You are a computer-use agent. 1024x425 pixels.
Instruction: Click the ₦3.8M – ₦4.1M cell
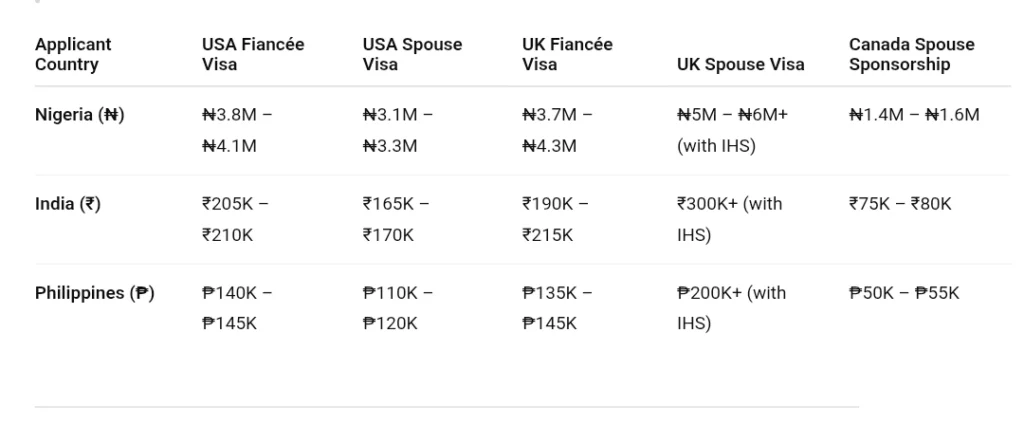[x=238, y=130]
